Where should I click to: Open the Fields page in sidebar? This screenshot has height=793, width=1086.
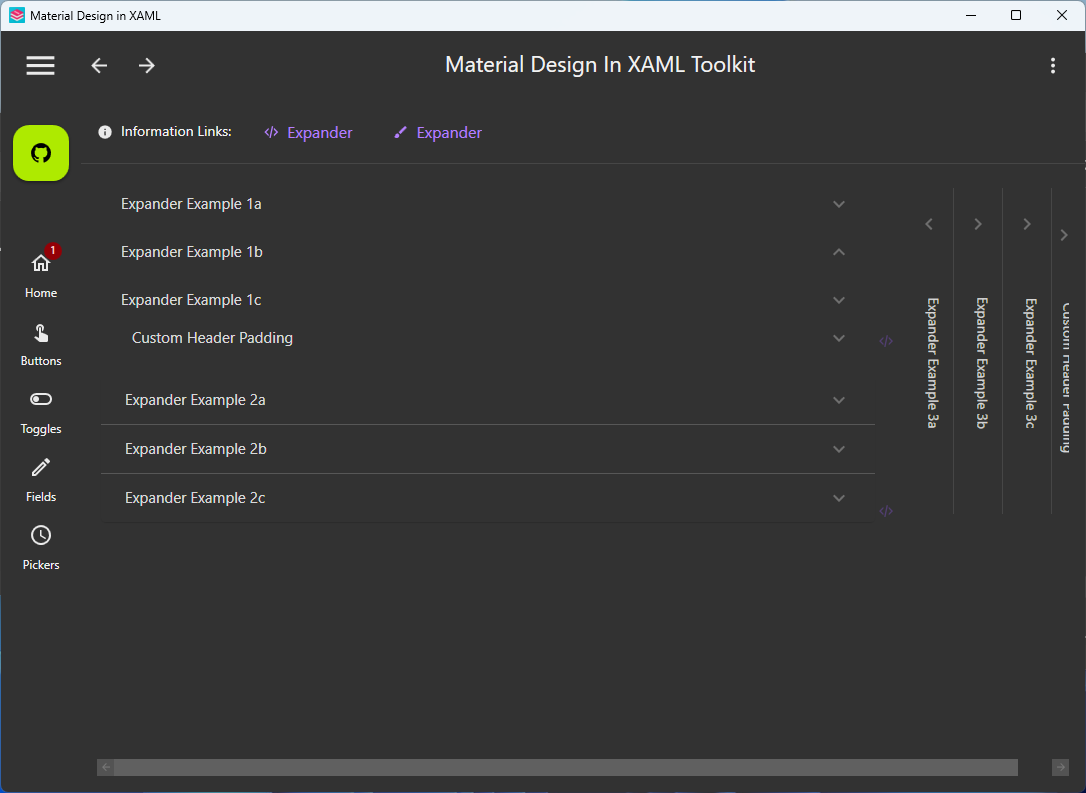(41, 480)
